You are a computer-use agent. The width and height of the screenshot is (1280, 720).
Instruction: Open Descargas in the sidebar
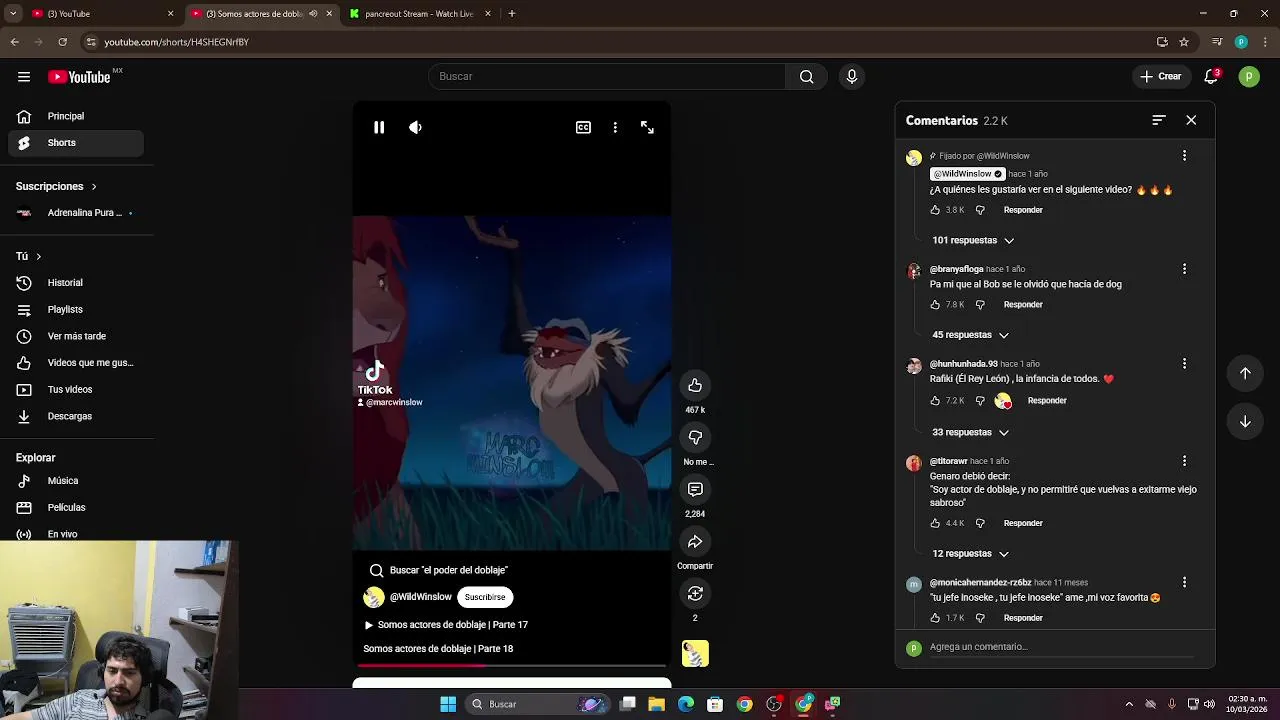(76, 416)
